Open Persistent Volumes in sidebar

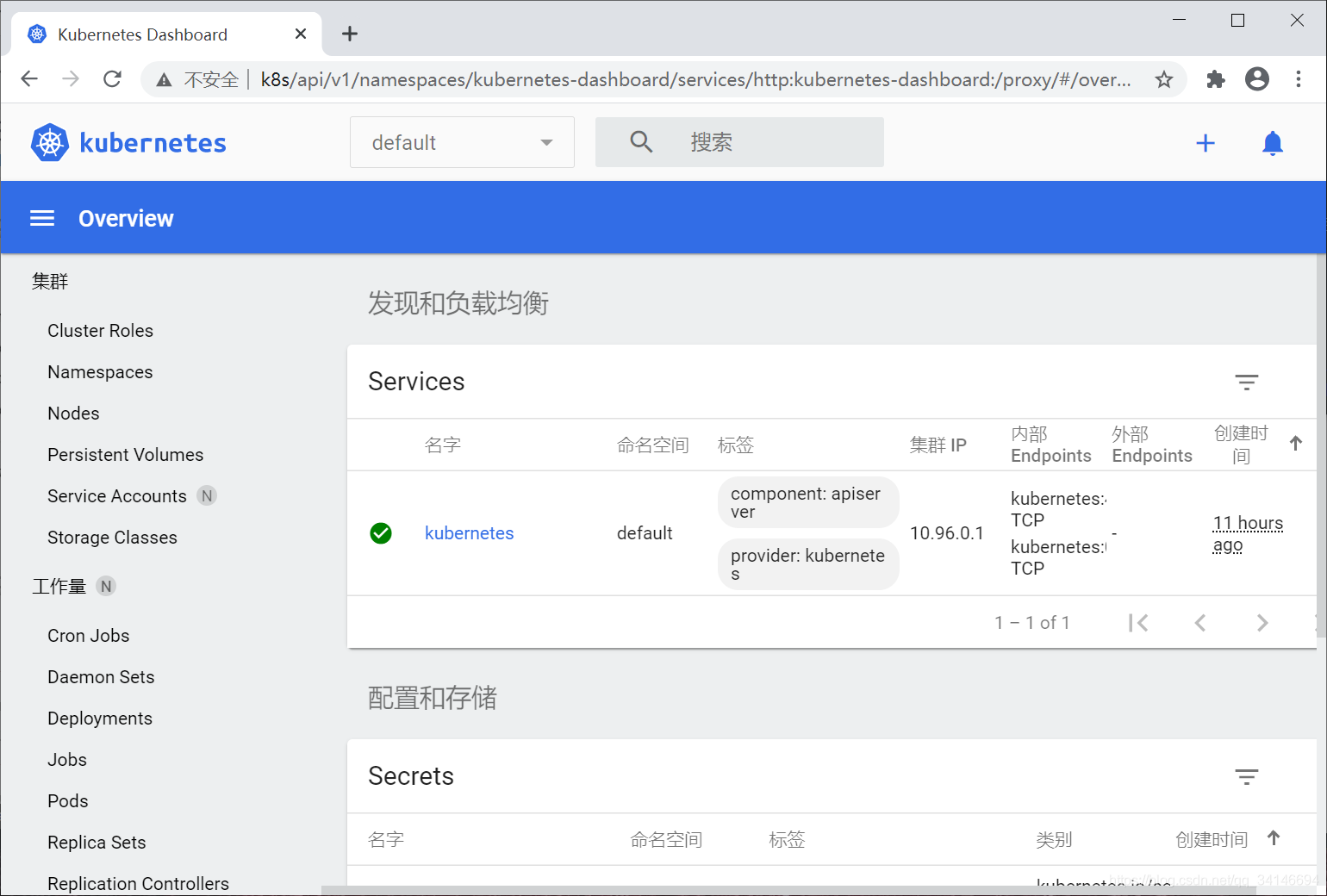click(x=125, y=455)
